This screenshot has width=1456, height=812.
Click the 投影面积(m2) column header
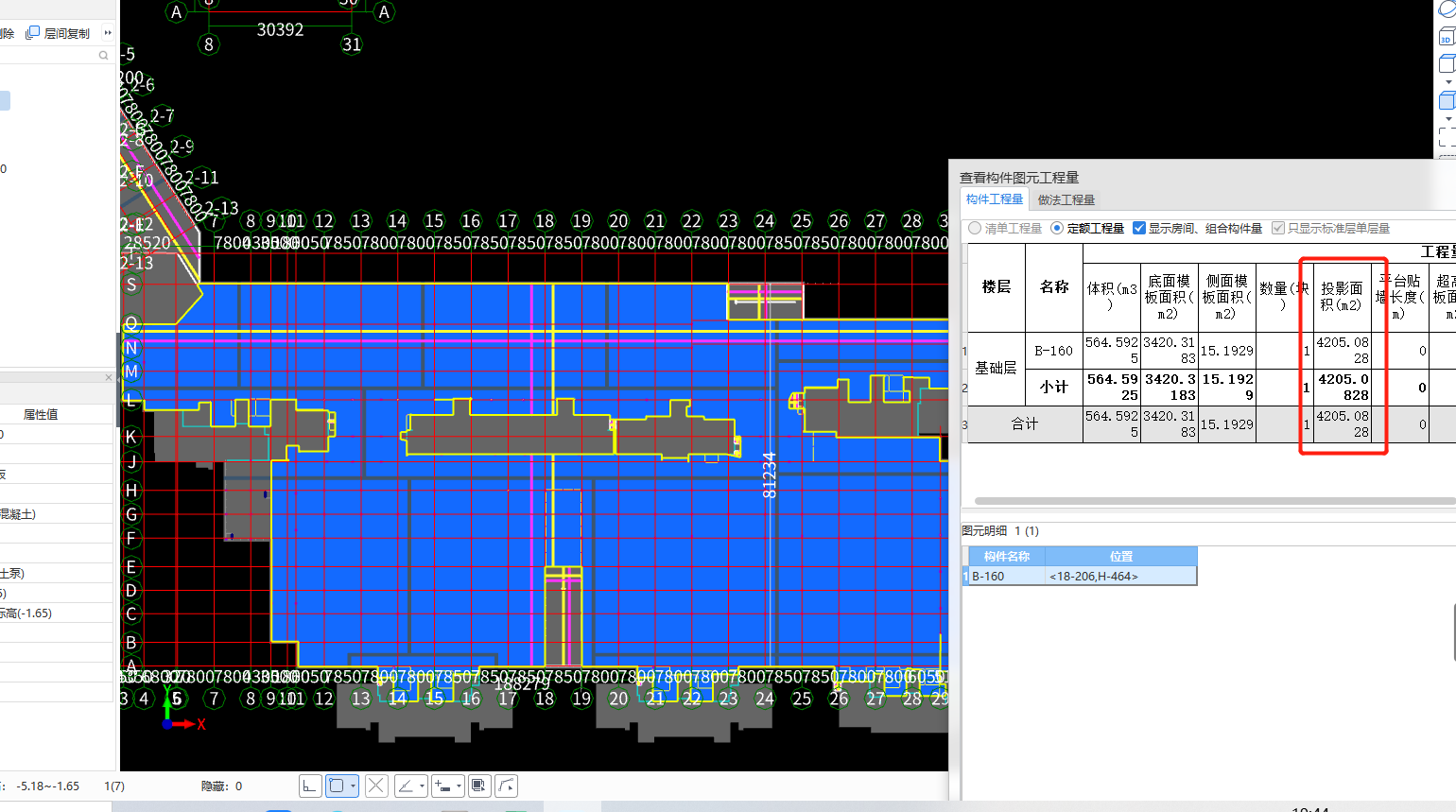(1343, 297)
